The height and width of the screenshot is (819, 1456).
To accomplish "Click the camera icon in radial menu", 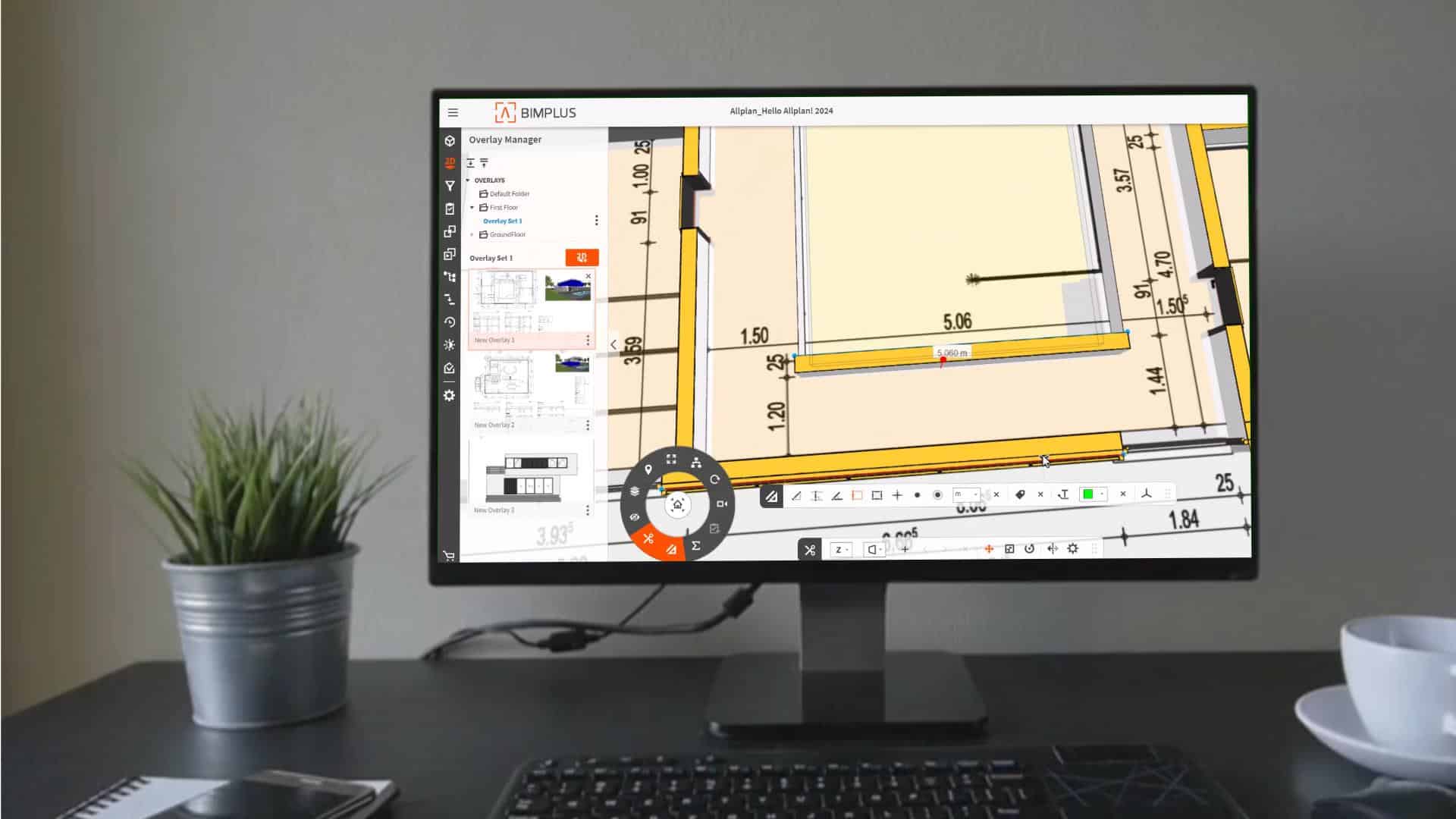I will pos(721,504).
